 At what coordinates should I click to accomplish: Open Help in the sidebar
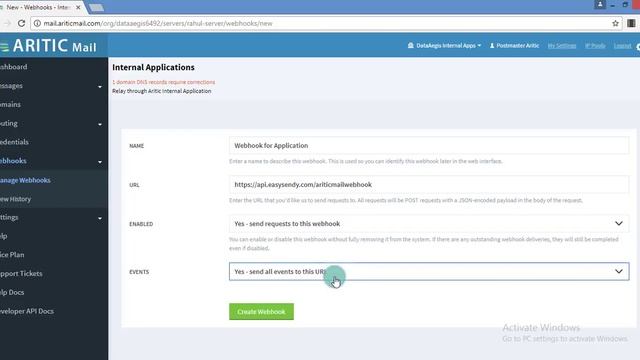(4, 236)
